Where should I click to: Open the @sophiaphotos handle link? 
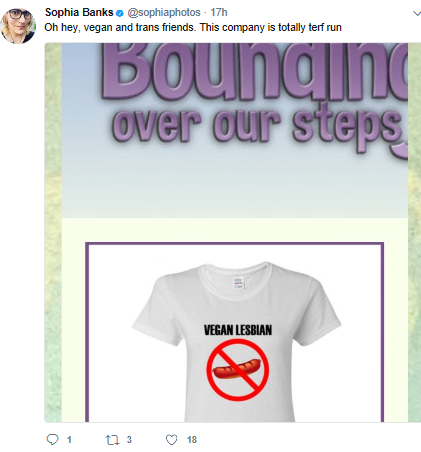(164, 13)
